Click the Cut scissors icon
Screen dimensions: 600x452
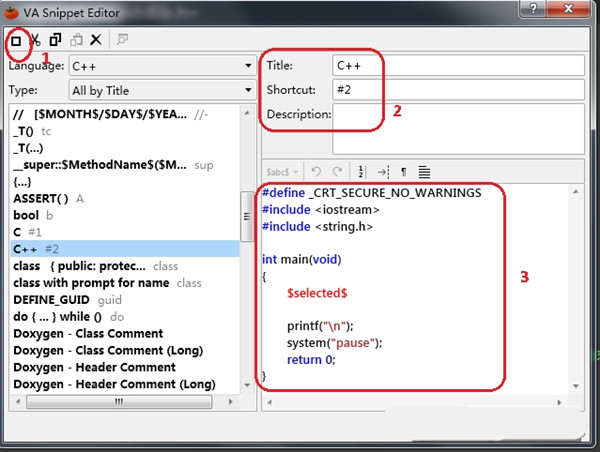point(35,40)
